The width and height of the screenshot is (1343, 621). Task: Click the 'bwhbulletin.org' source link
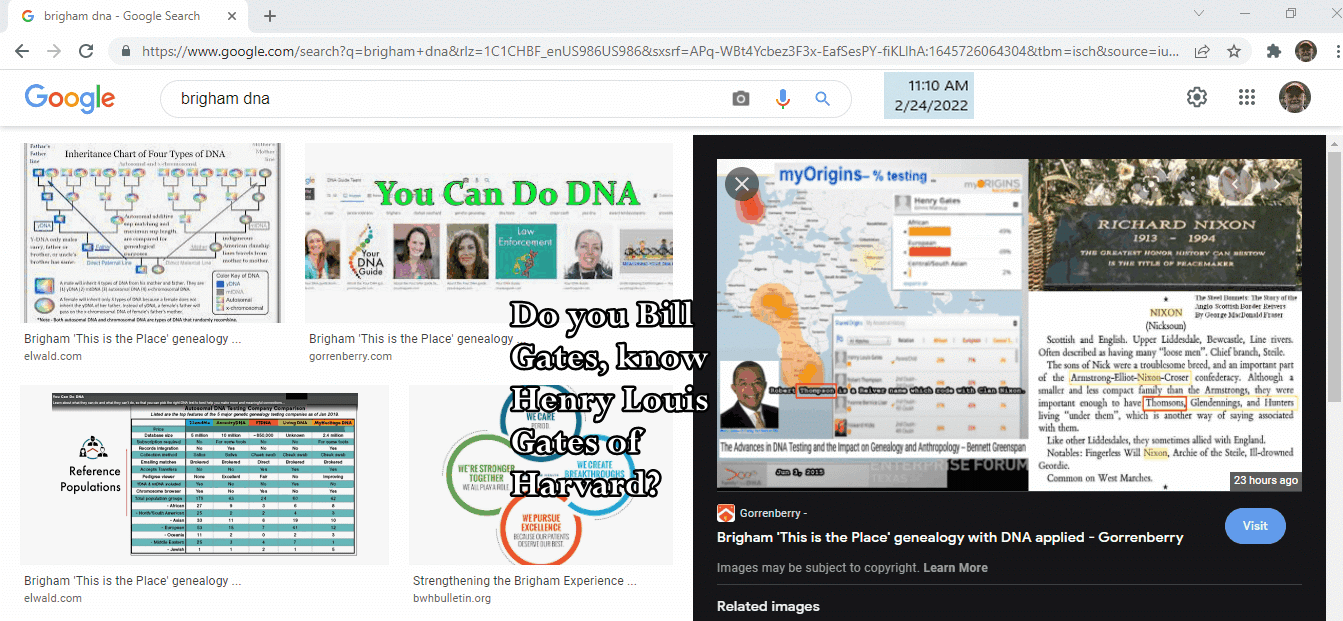point(452,598)
